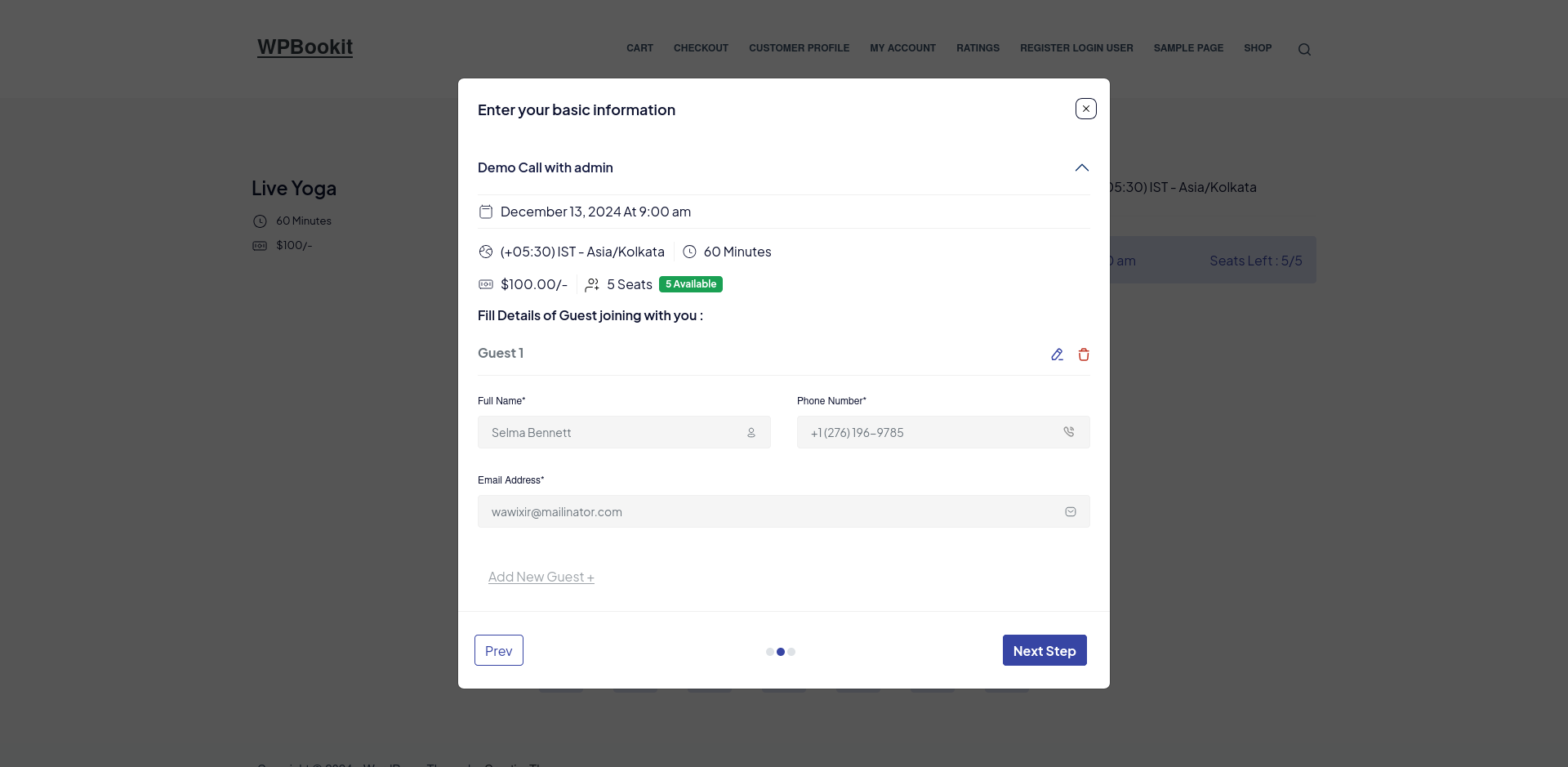
Task: Edit Guest 1 with the pencil icon
Action: point(1057,355)
